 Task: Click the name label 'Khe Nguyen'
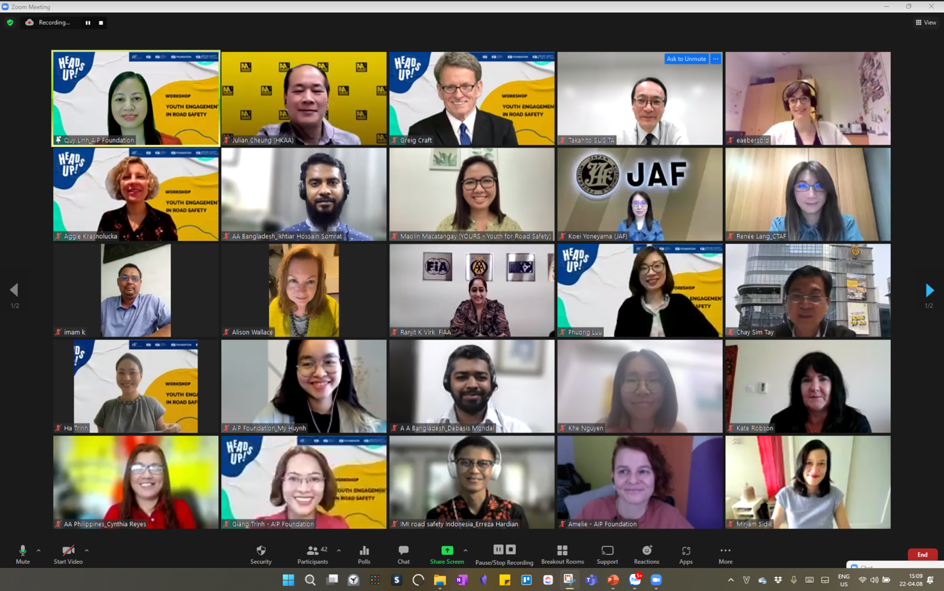pyautogui.click(x=585, y=429)
